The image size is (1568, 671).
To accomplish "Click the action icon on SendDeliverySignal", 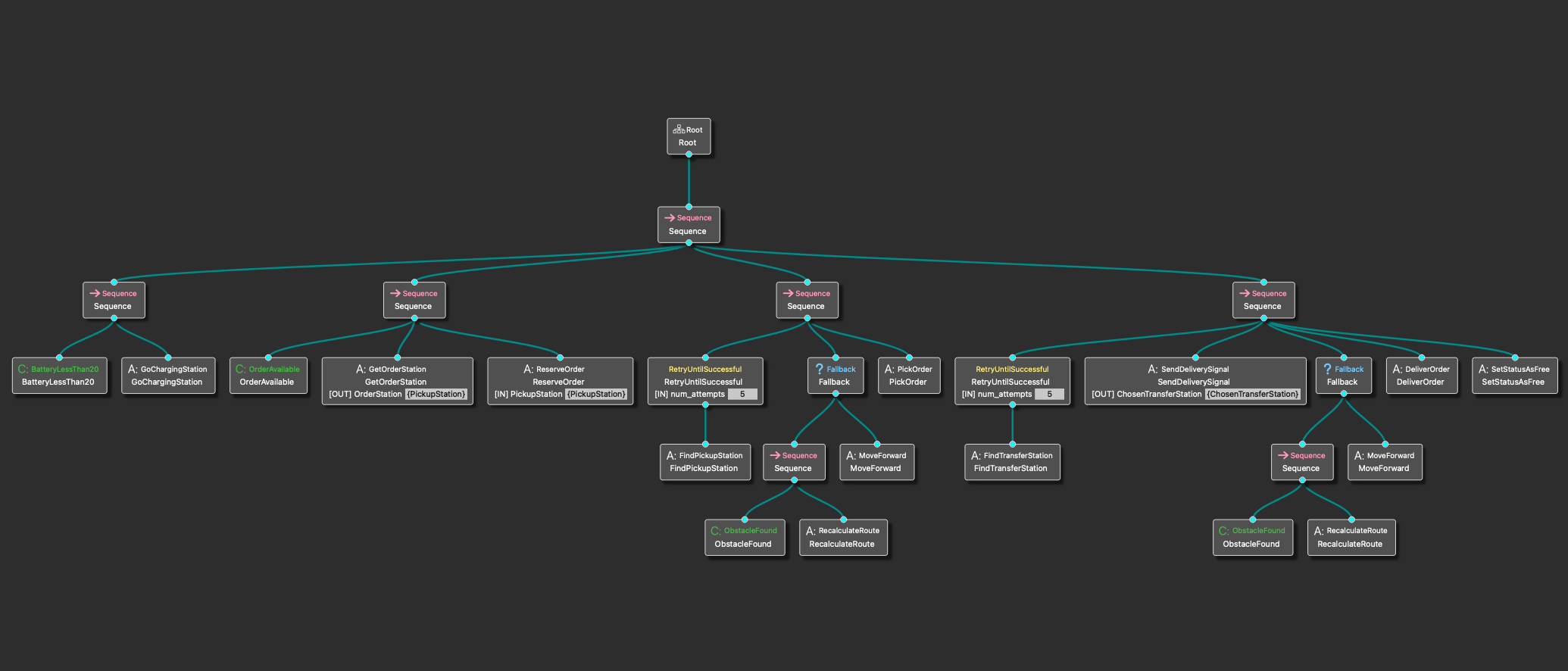I will pyautogui.click(x=1153, y=369).
